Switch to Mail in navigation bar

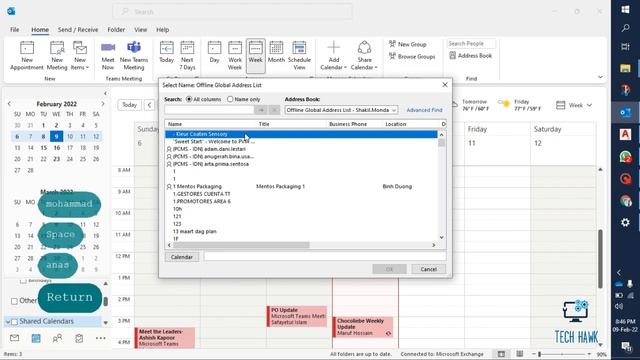point(14,338)
